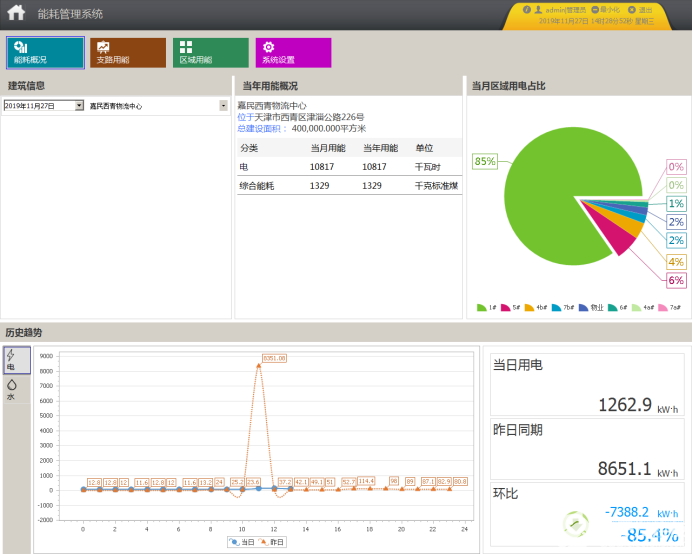This screenshot has height=554, width=693.
Task: Open the 能耗概况 overview tile
Action: click(x=45, y=53)
